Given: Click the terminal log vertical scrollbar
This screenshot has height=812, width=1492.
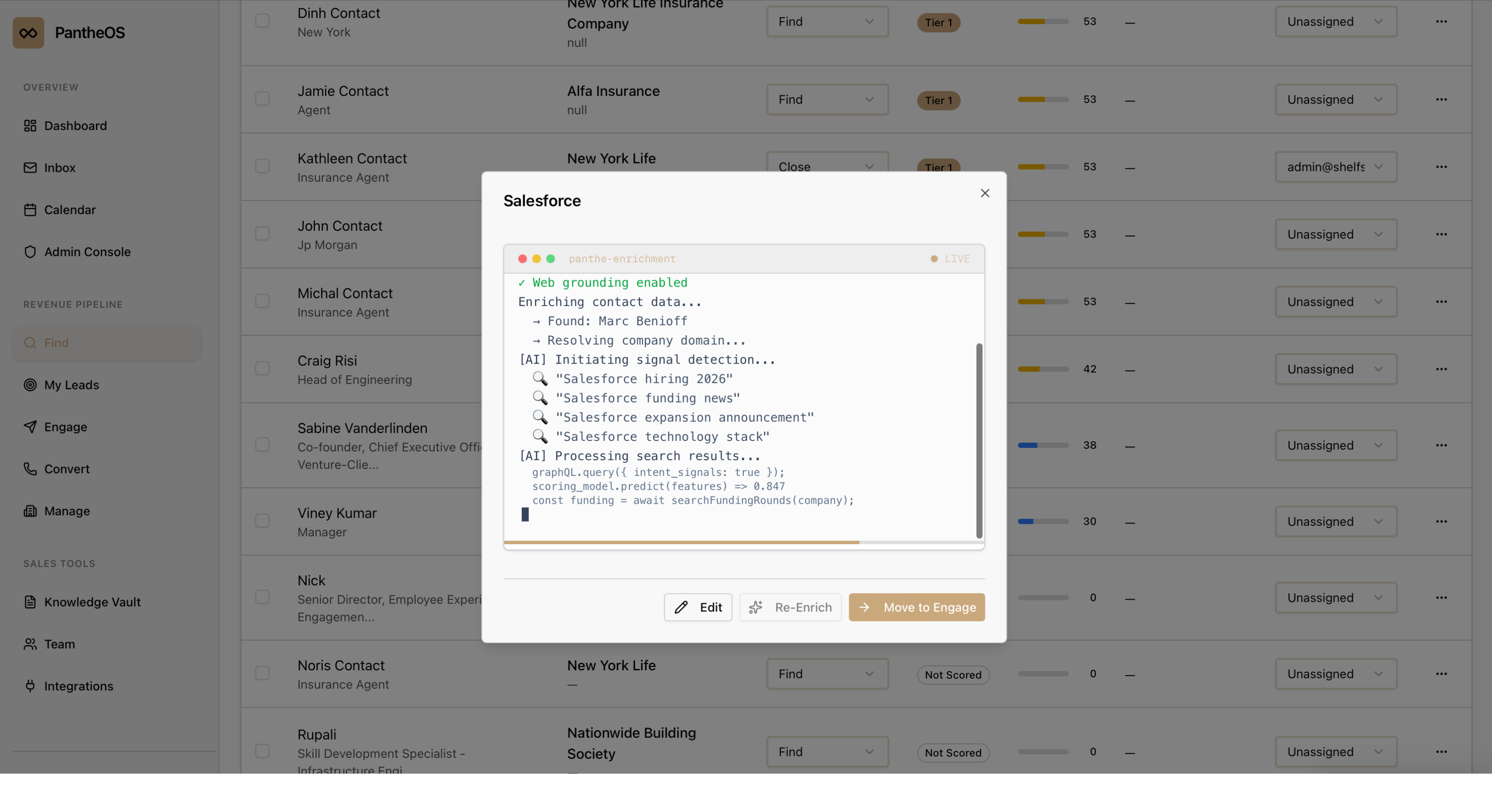Looking at the screenshot, I should coord(979,440).
